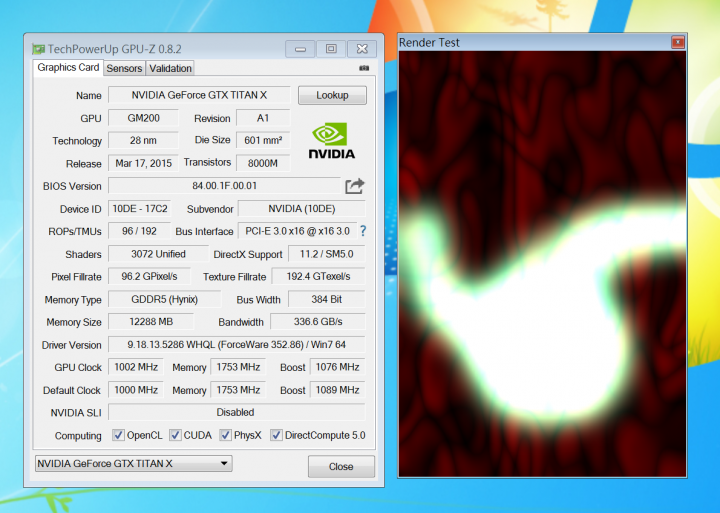
Task: Click the Transistors field 8000M
Action: tap(263, 163)
